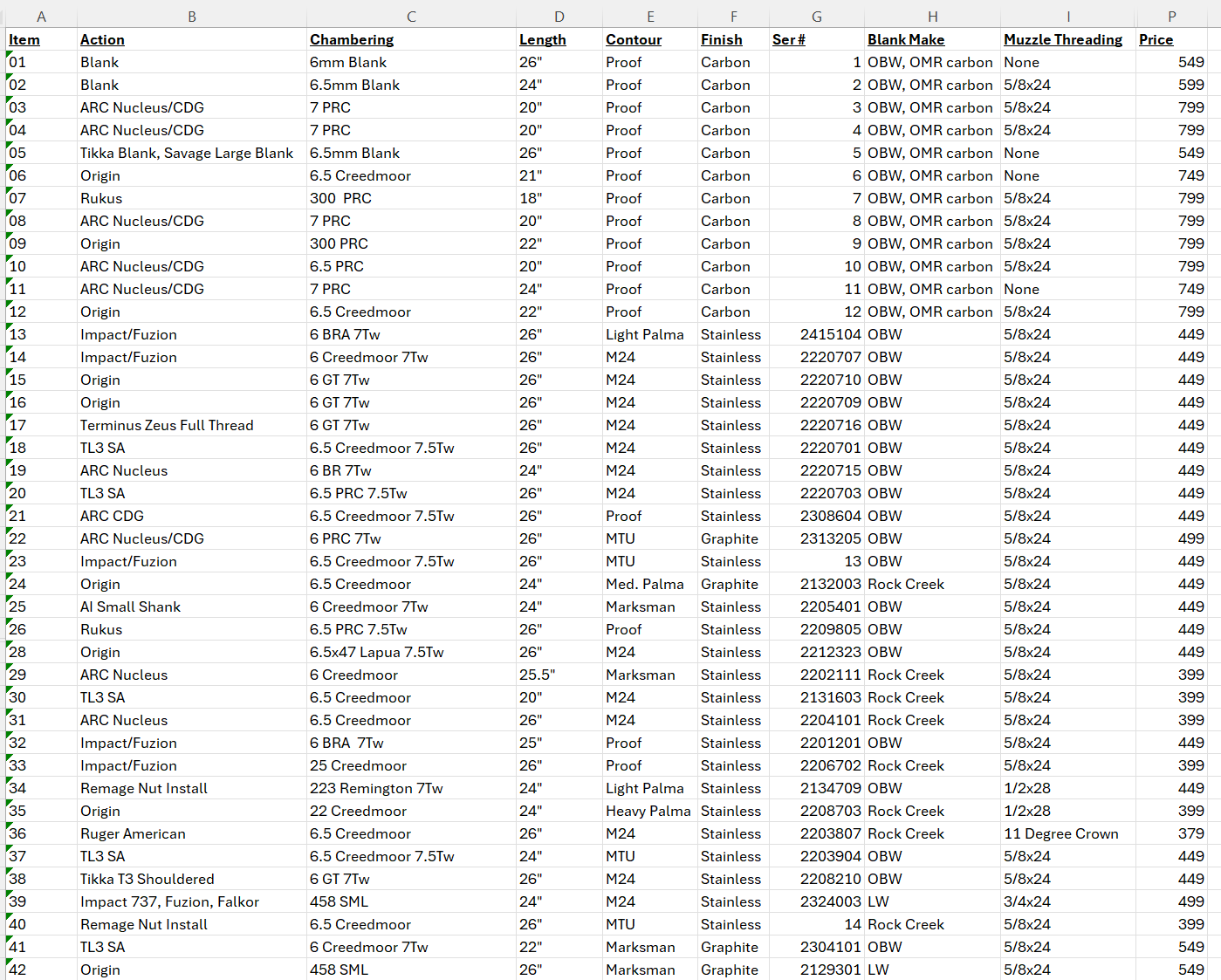Select Tikka Blank, Savage Large Blank cell
The height and width of the screenshot is (980, 1221).
tap(192, 153)
